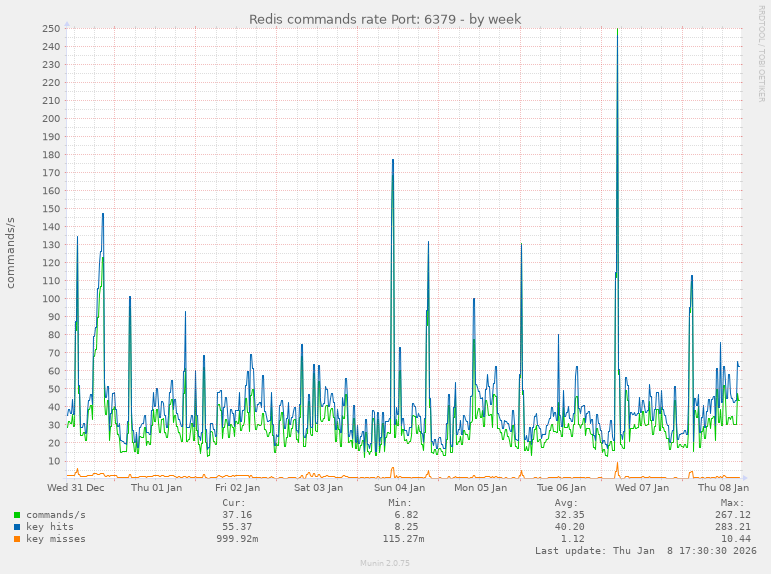Click the 50 y-axis tick label
Image resolution: width=771 pixels, height=574 pixels.
point(54,389)
